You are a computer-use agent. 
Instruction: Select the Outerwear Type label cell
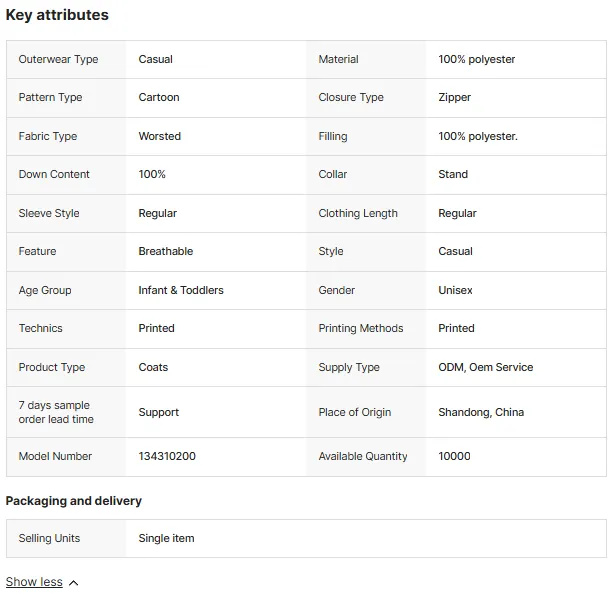coord(66,59)
